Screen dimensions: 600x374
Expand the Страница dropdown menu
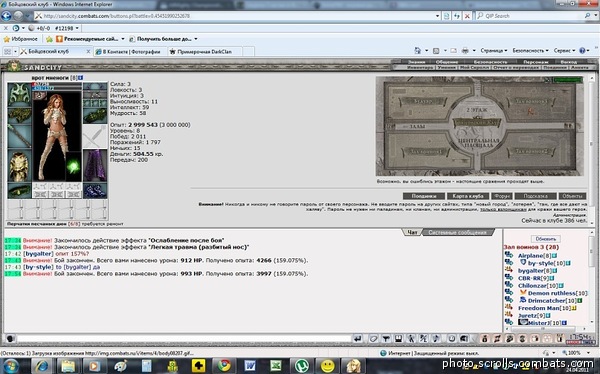(x=494, y=51)
